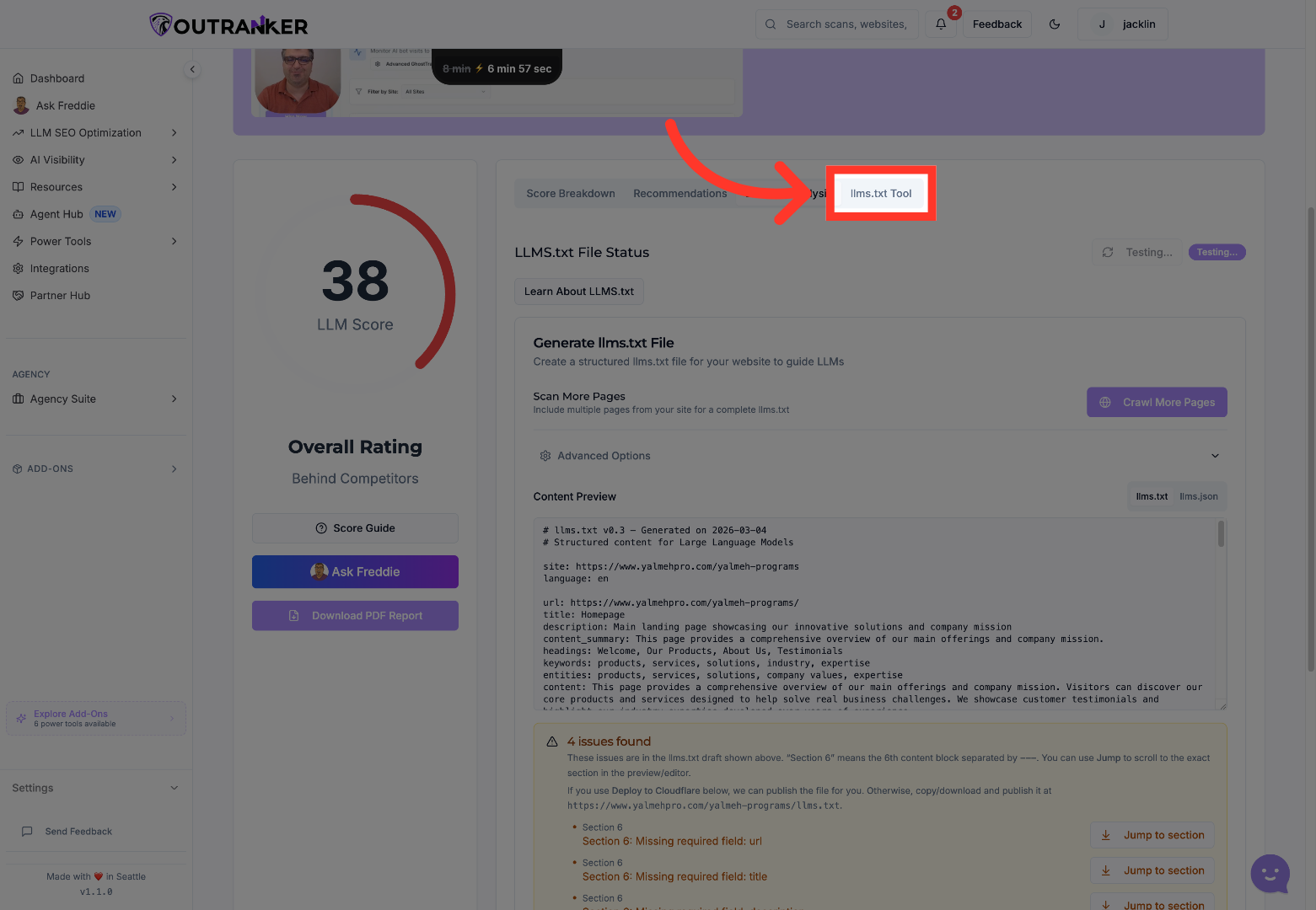The image size is (1316, 910).
Task: Click the "Scan More Pages" label
Action: 579,396
